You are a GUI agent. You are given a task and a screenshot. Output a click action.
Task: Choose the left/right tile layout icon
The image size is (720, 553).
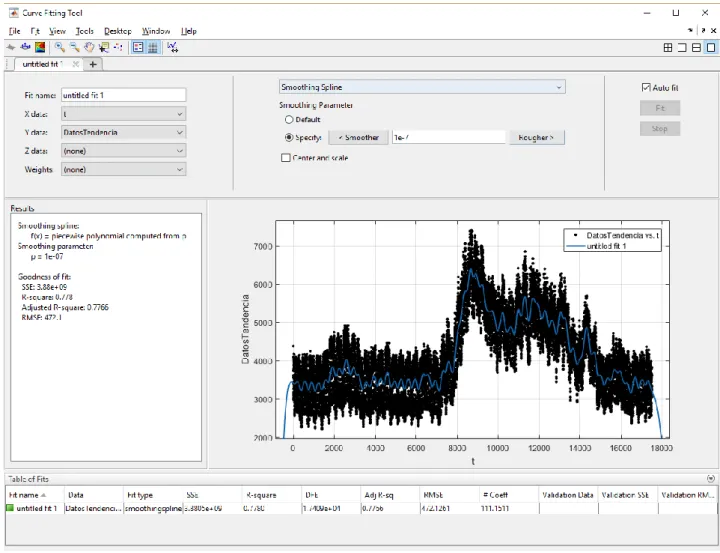point(682,48)
